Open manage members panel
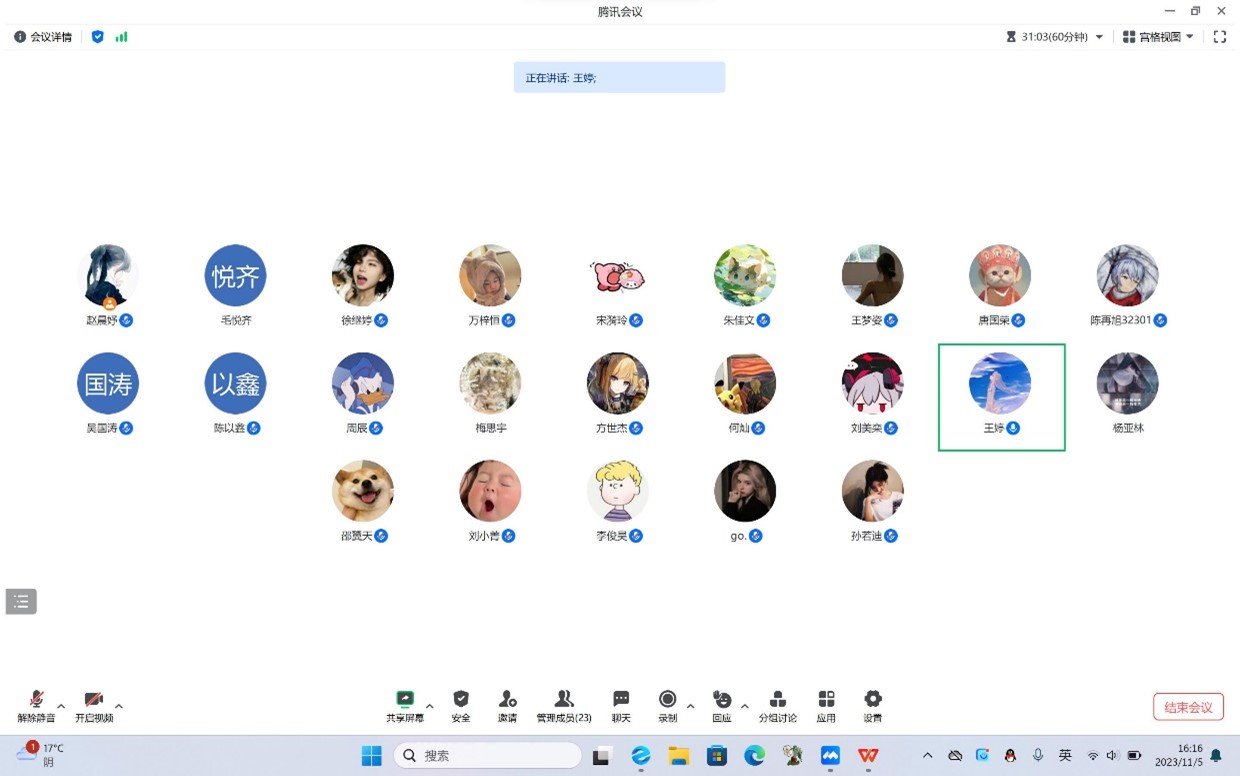Image resolution: width=1240 pixels, height=776 pixels. point(564,700)
